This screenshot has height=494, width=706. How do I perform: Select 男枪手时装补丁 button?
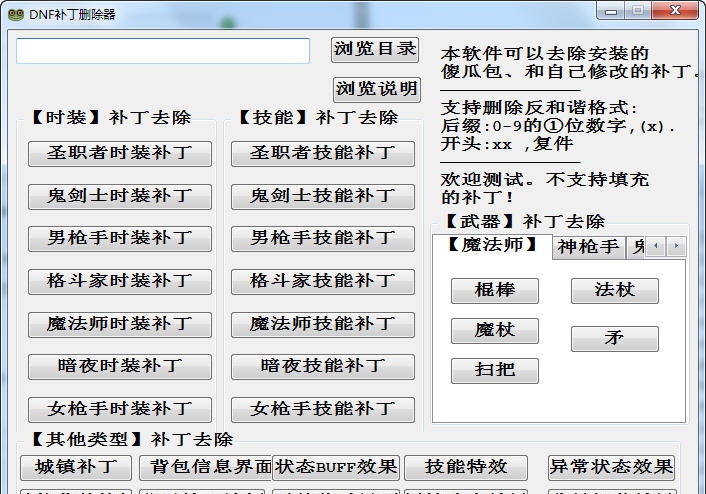tap(120, 238)
